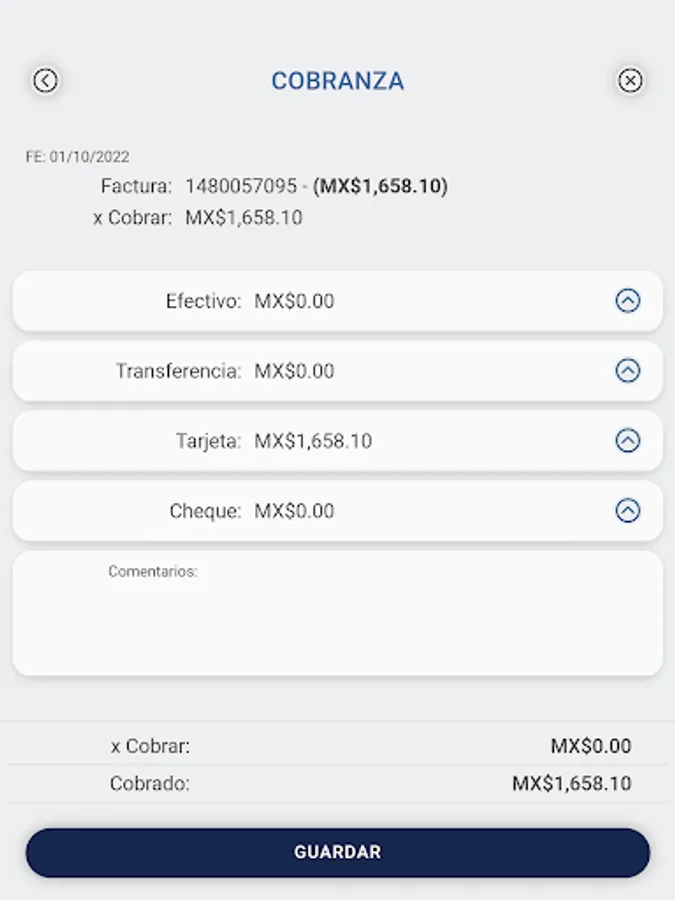
Task: Select the Tarjeta amount showing MX$1,658.10
Action: point(312,440)
